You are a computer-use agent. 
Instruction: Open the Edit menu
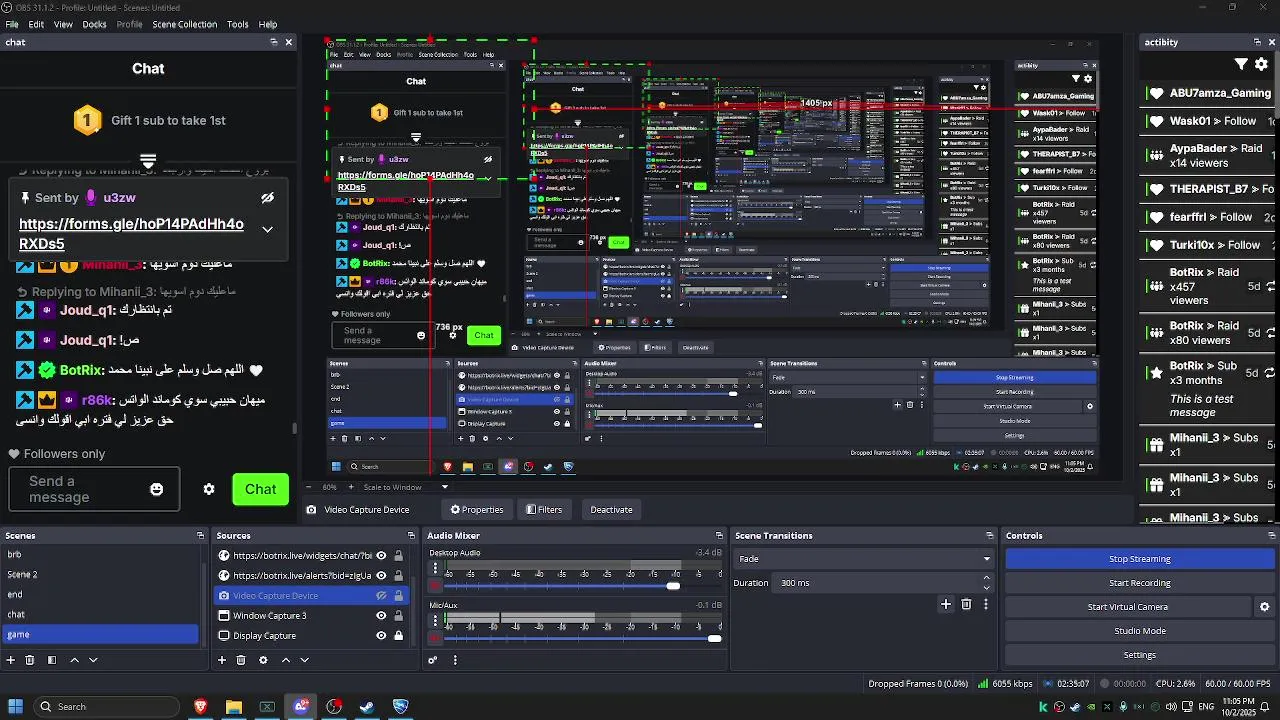coord(36,24)
